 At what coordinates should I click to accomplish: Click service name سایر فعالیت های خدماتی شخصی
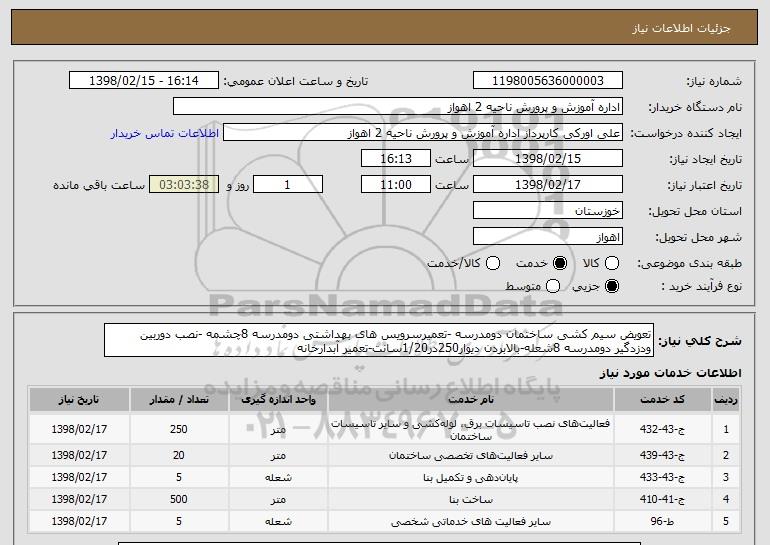click(470, 522)
